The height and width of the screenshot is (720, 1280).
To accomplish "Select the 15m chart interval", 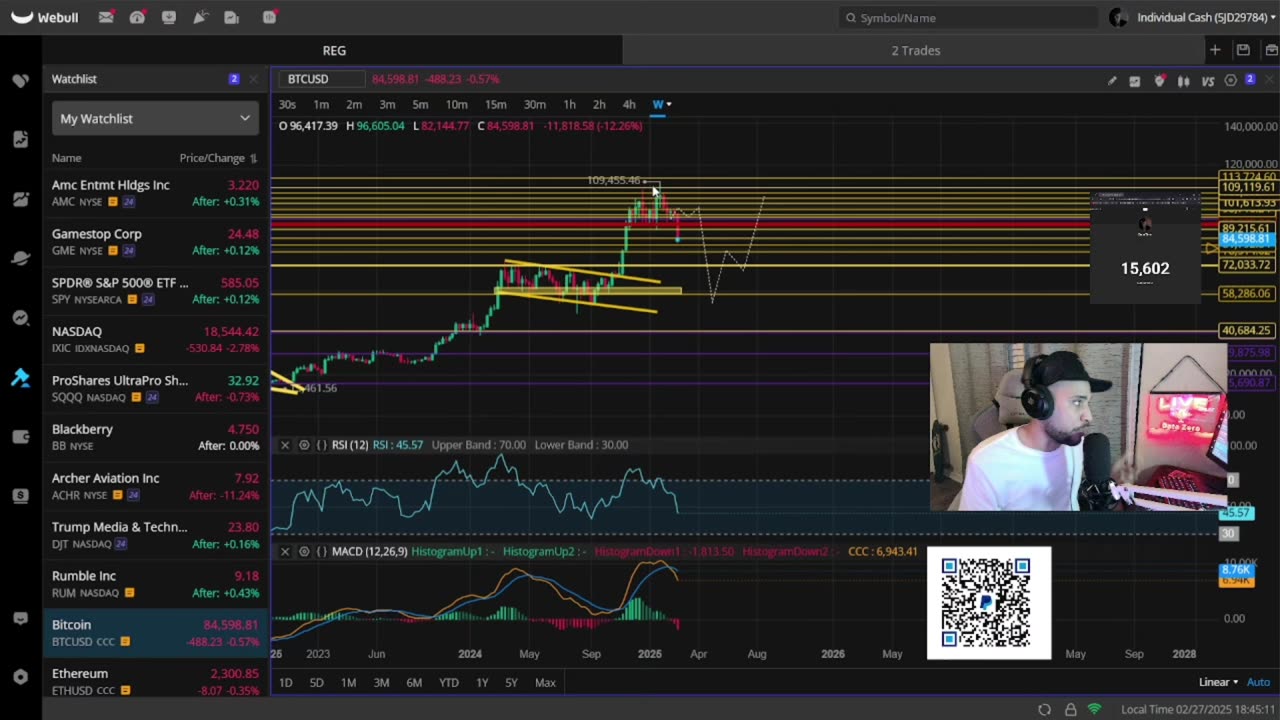I will click(495, 104).
